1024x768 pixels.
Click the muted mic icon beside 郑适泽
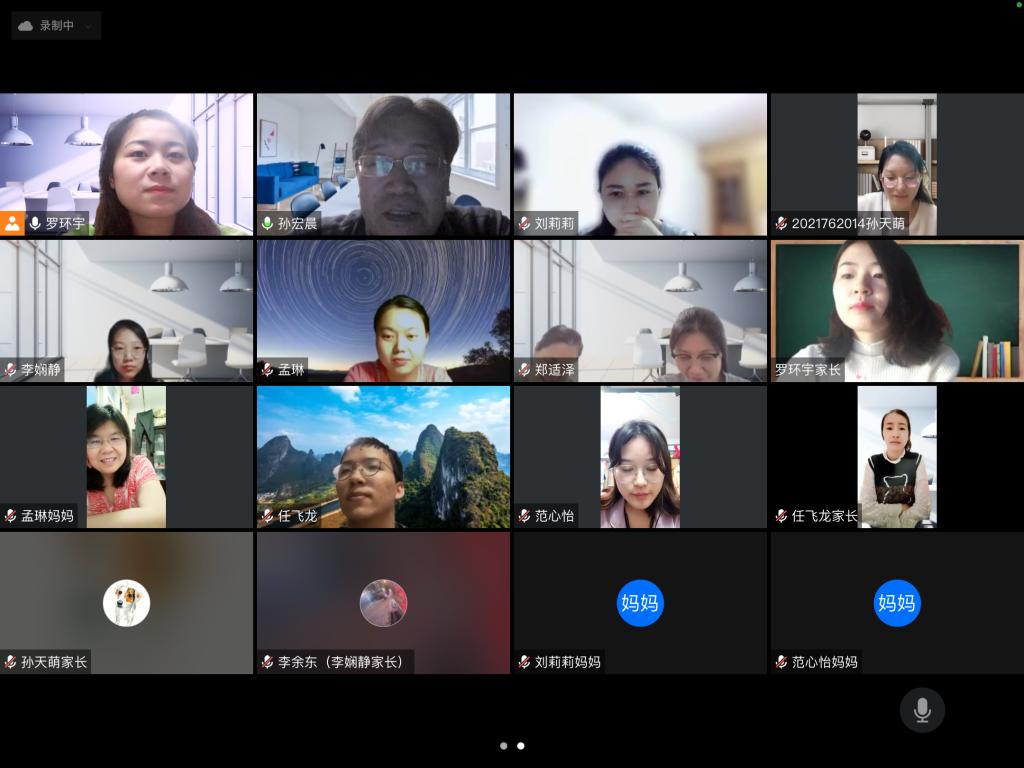pyautogui.click(x=524, y=370)
